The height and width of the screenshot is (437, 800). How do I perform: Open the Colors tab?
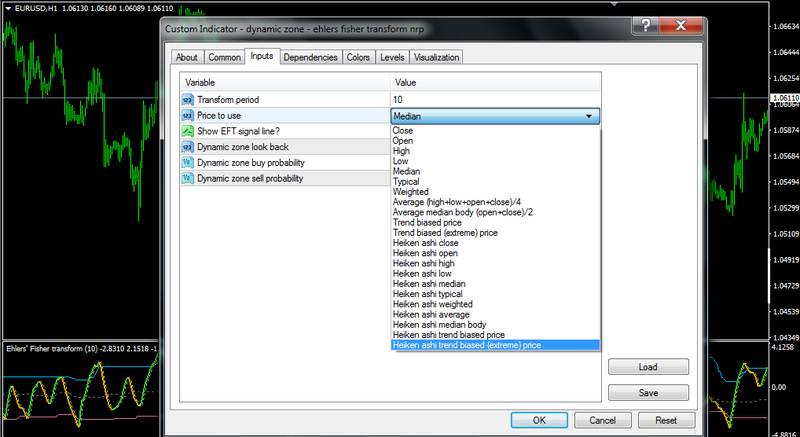click(x=358, y=57)
